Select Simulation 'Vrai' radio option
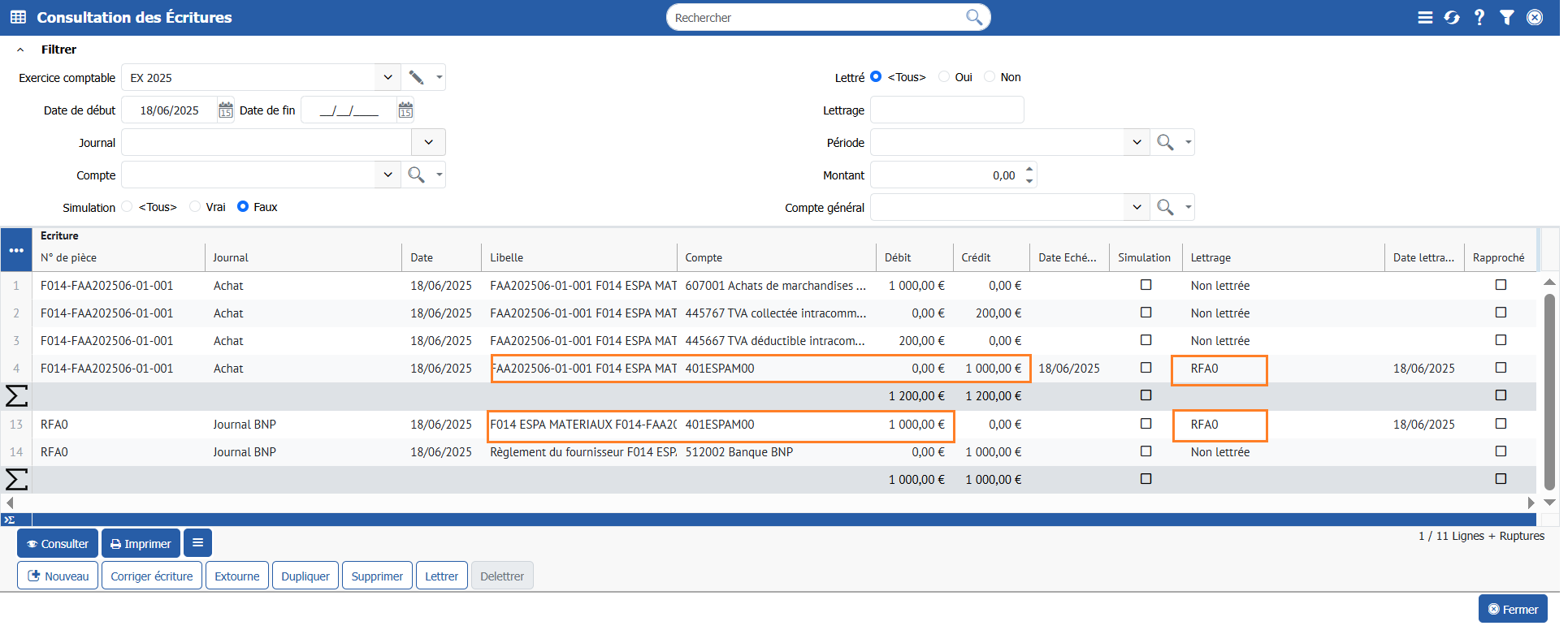 195,207
